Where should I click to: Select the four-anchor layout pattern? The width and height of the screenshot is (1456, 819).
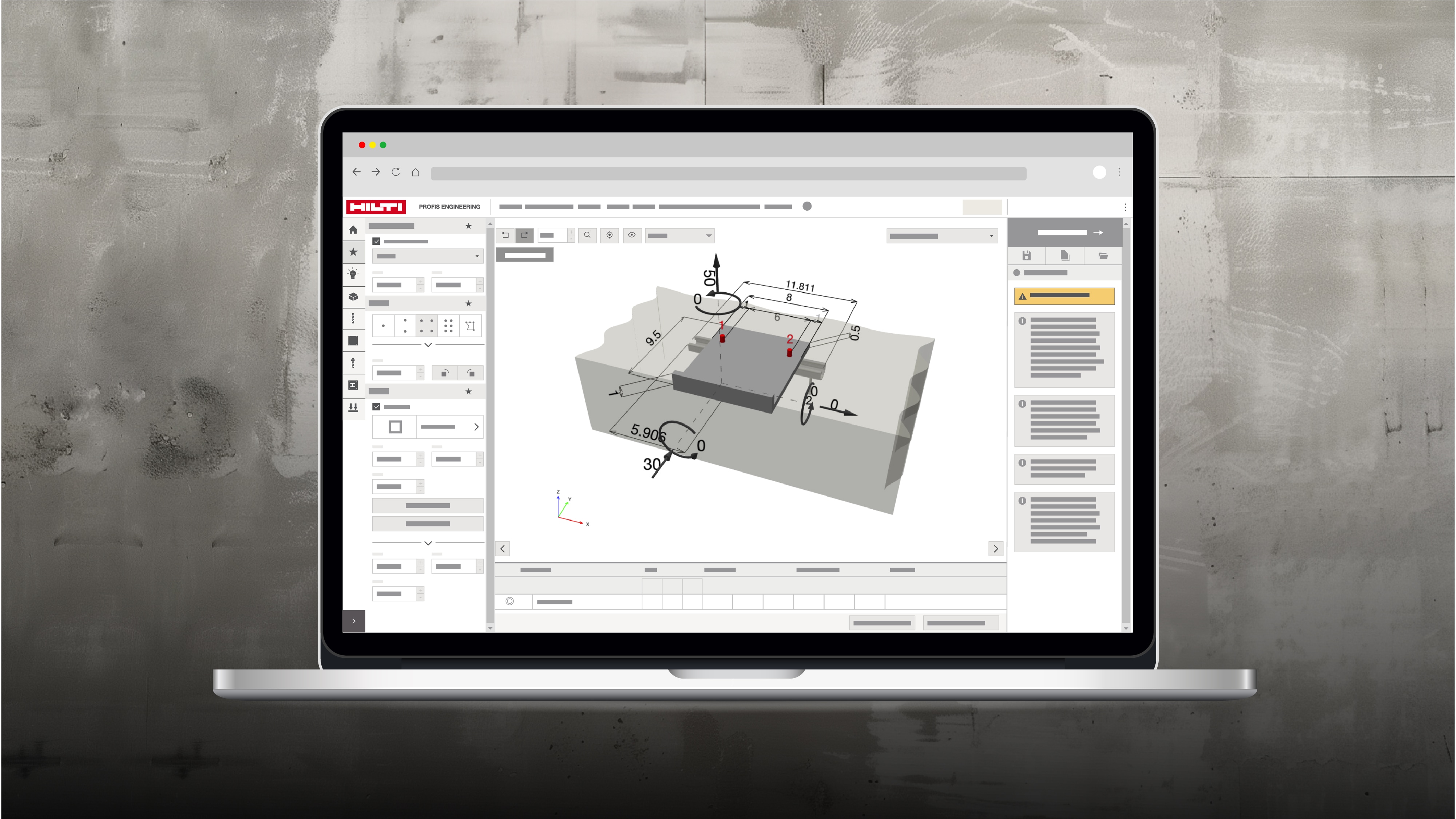pos(426,326)
